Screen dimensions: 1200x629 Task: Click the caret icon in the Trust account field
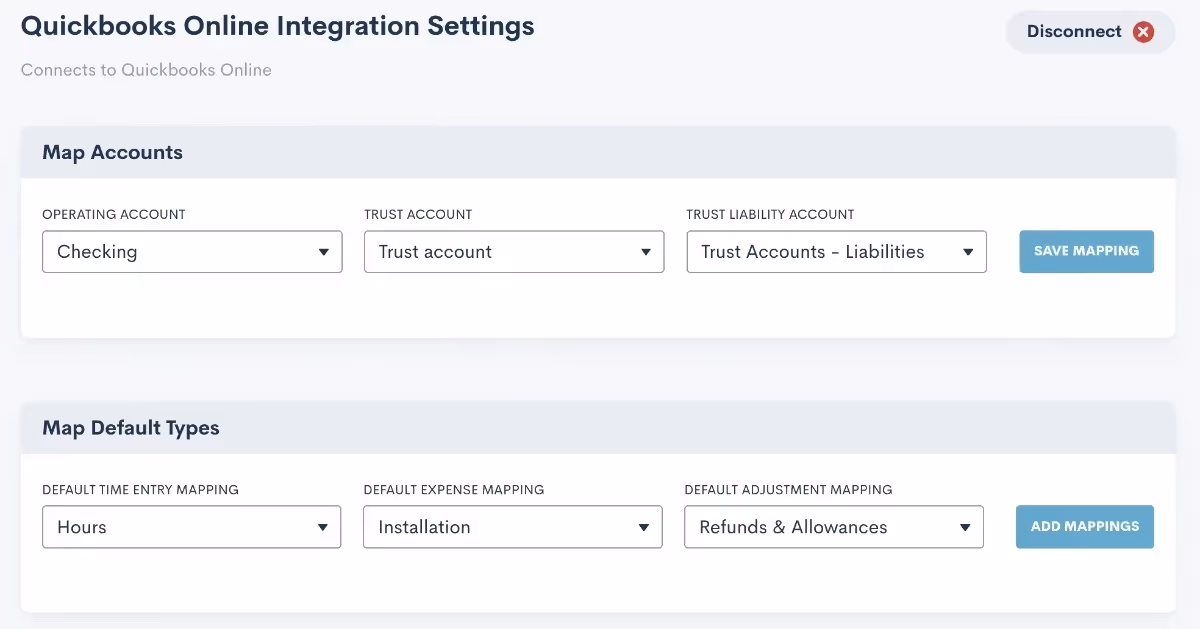tap(646, 252)
